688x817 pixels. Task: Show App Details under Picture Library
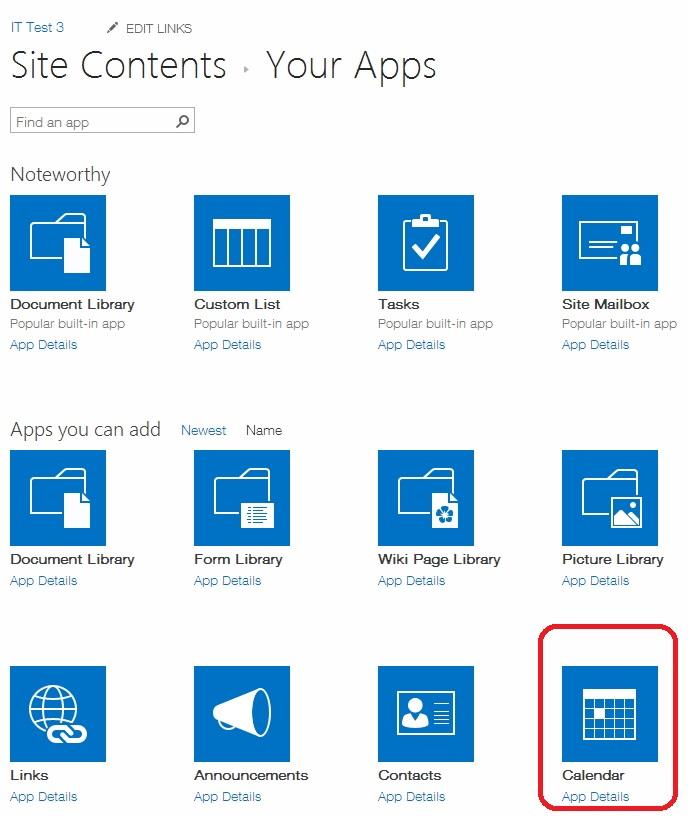pyautogui.click(x=595, y=581)
